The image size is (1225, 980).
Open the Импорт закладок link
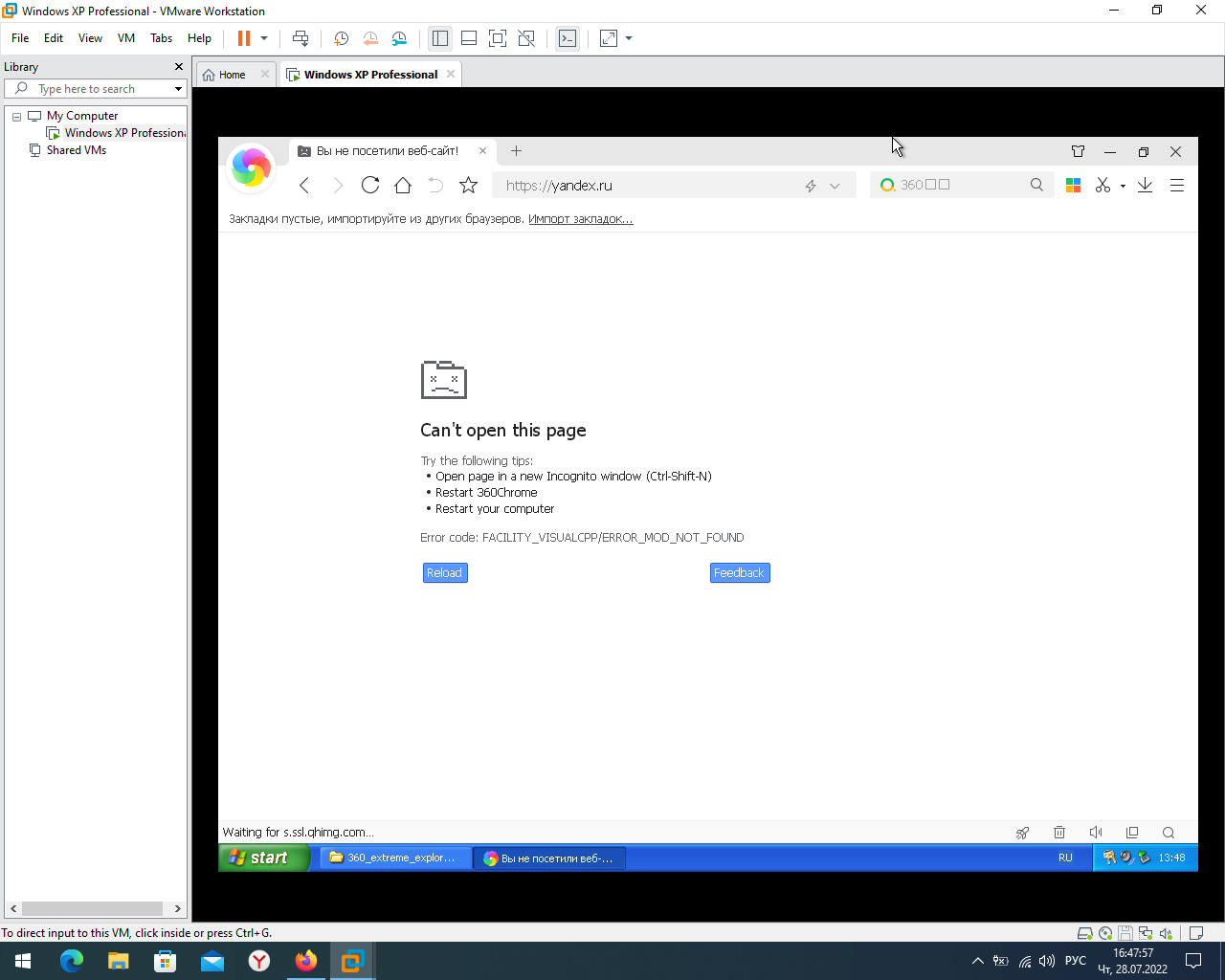point(580,218)
